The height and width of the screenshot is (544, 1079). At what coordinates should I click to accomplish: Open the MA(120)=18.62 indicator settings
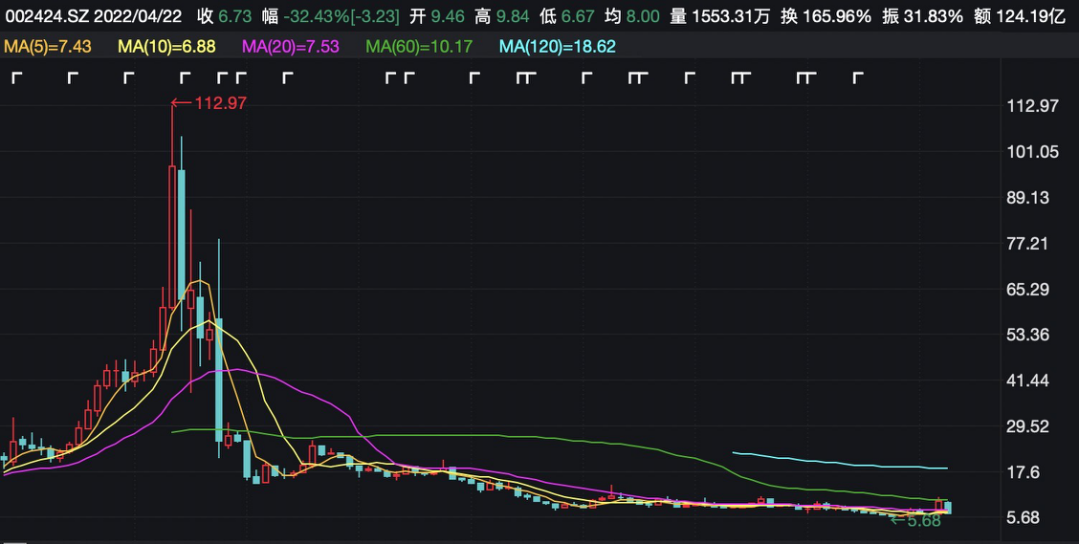(x=557, y=46)
